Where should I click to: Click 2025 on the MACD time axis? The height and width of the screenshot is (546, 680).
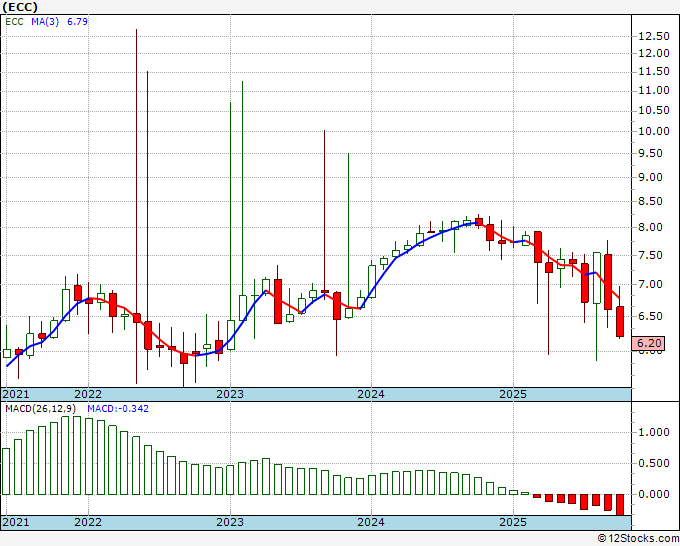(x=513, y=522)
